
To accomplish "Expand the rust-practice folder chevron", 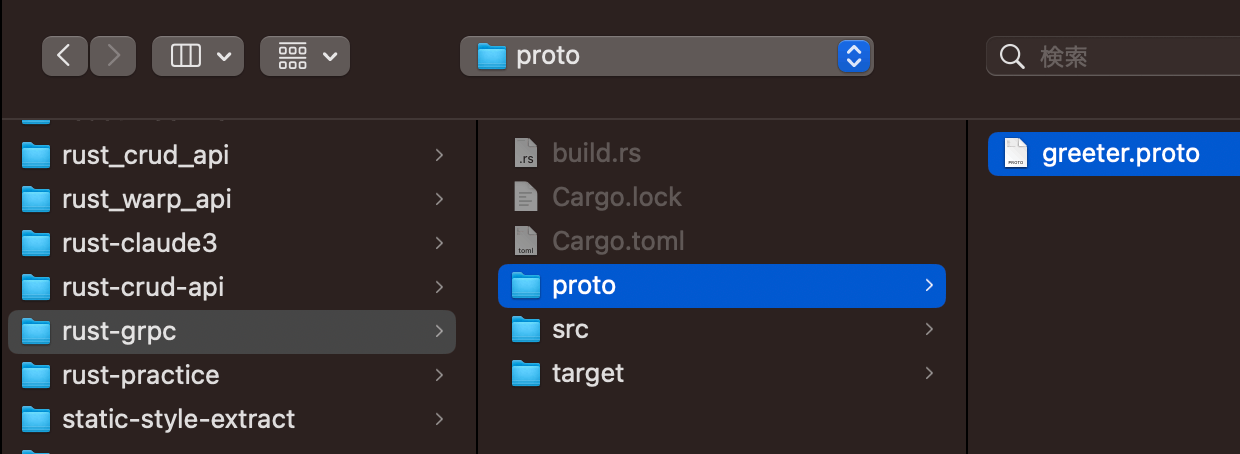I will click(x=439, y=375).
